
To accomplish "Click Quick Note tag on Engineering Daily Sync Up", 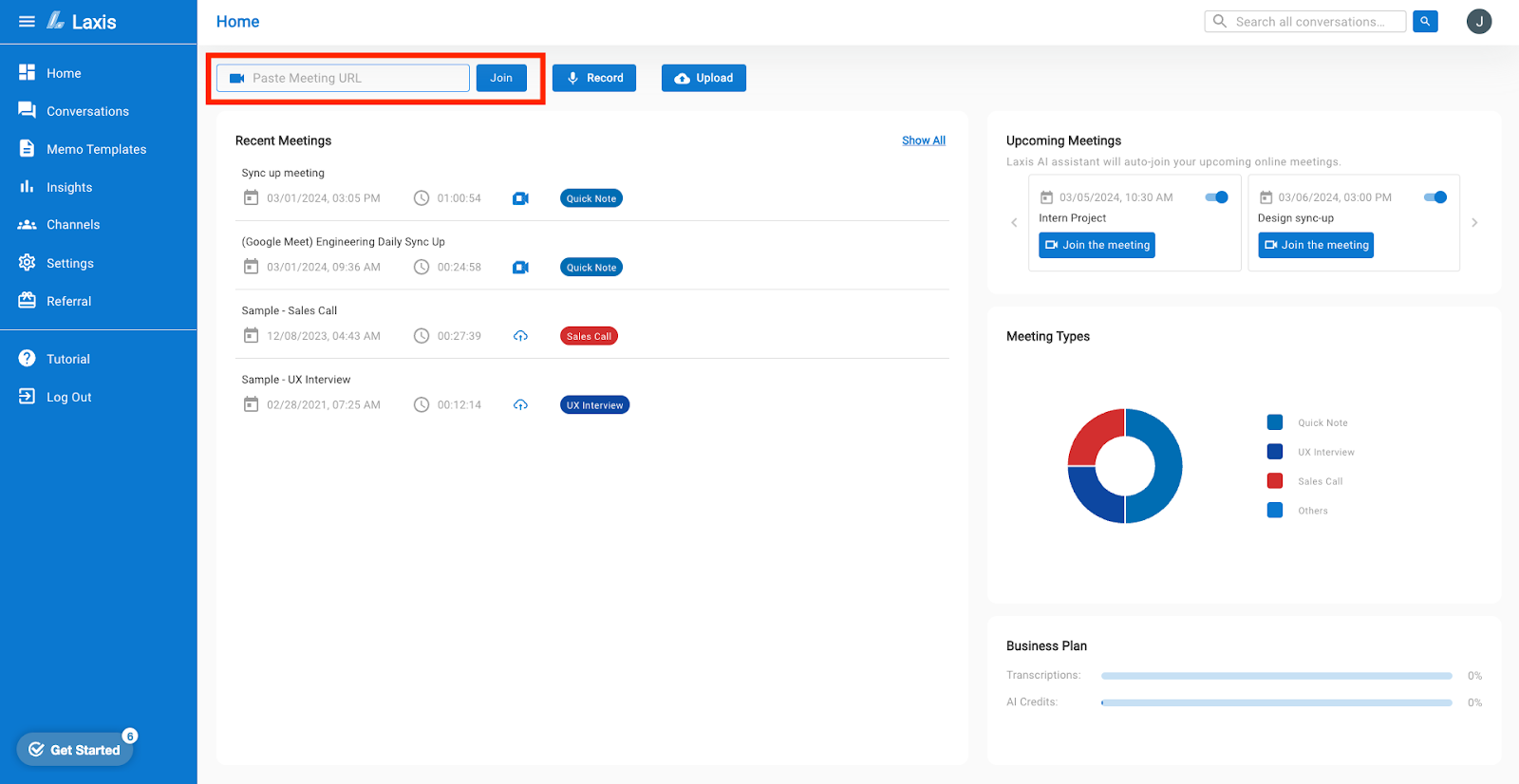I will pyautogui.click(x=591, y=268).
